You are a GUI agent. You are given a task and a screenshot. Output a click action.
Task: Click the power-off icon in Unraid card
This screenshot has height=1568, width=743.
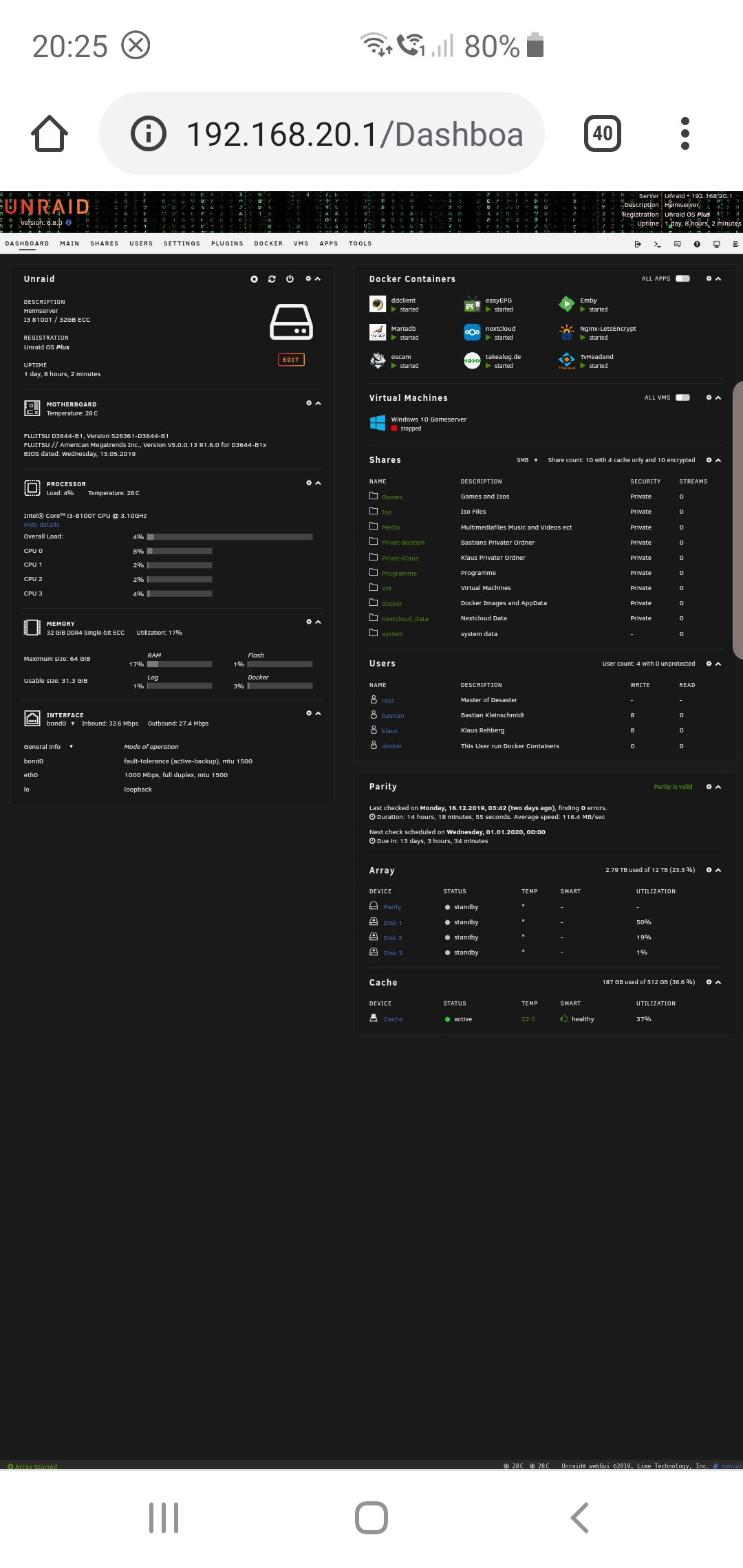[290, 279]
